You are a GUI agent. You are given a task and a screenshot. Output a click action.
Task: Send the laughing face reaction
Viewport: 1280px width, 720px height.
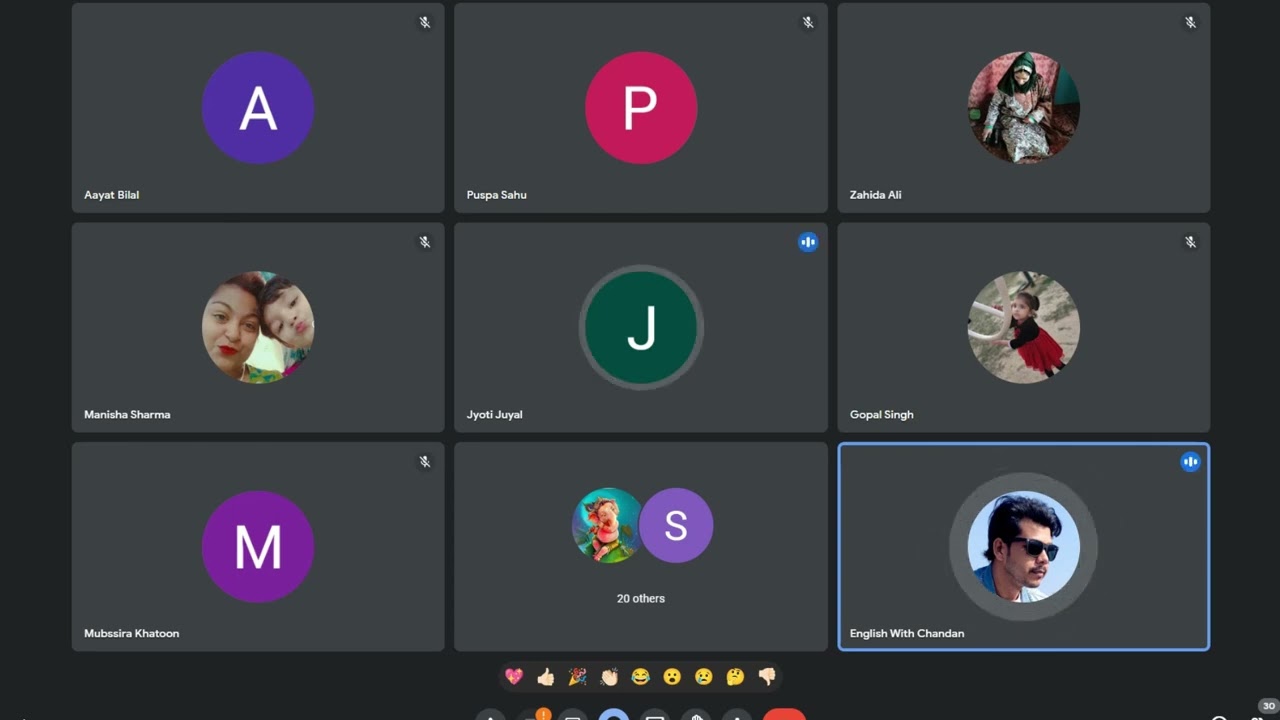[x=640, y=677]
